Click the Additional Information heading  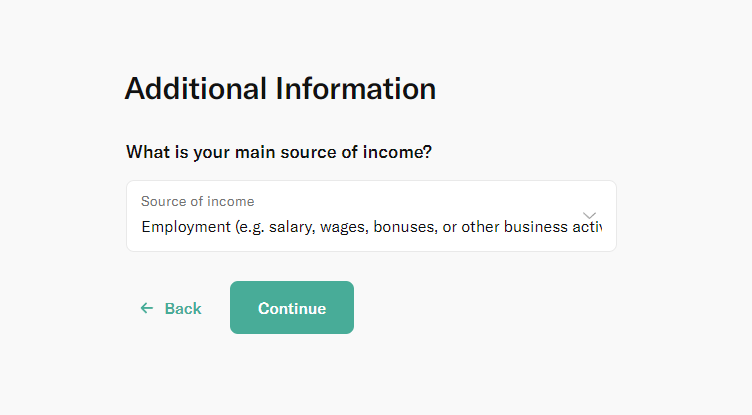[x=280, y=88]
